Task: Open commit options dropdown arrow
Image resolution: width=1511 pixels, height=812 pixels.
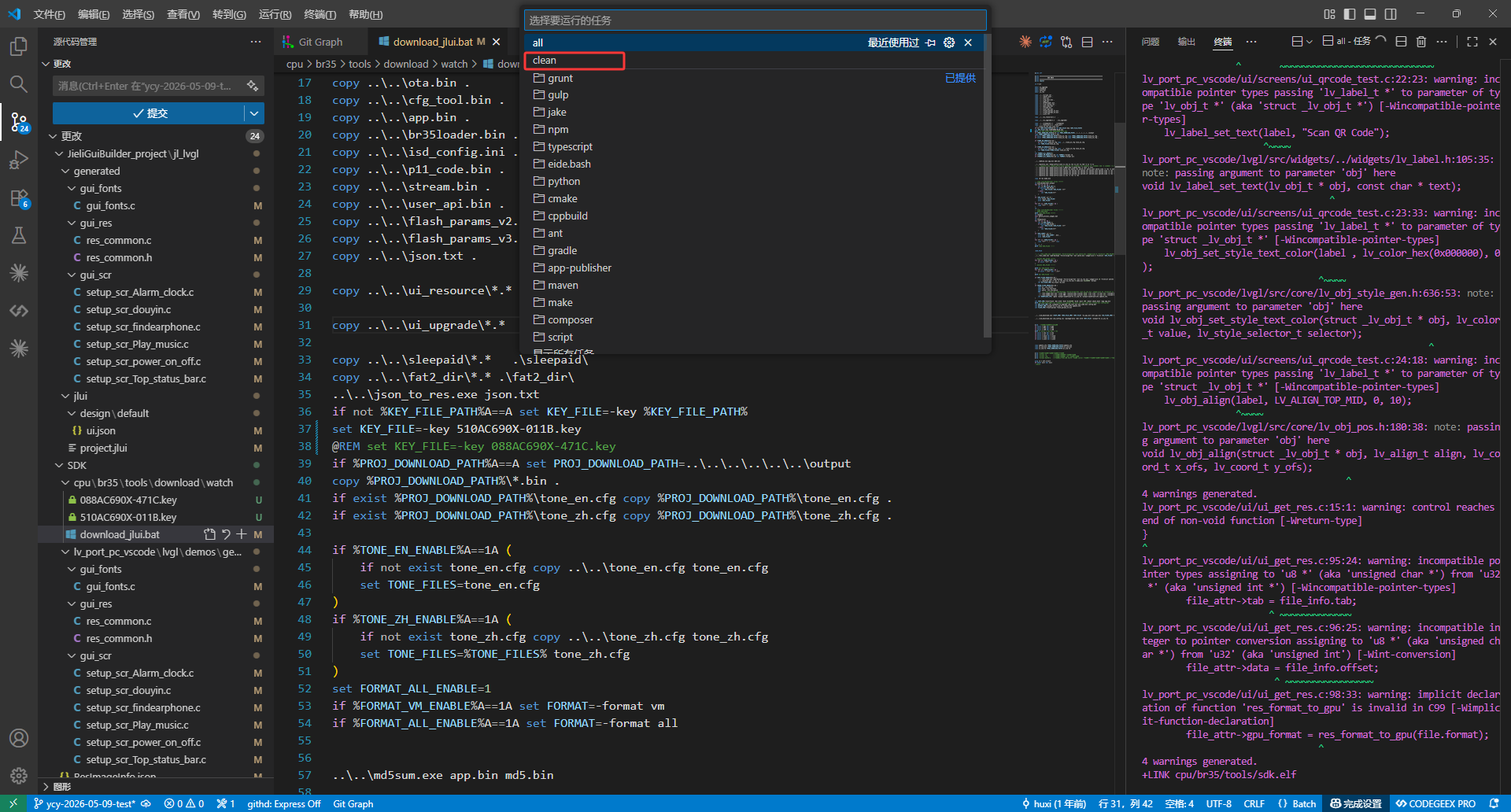Action: coord(254,113)
